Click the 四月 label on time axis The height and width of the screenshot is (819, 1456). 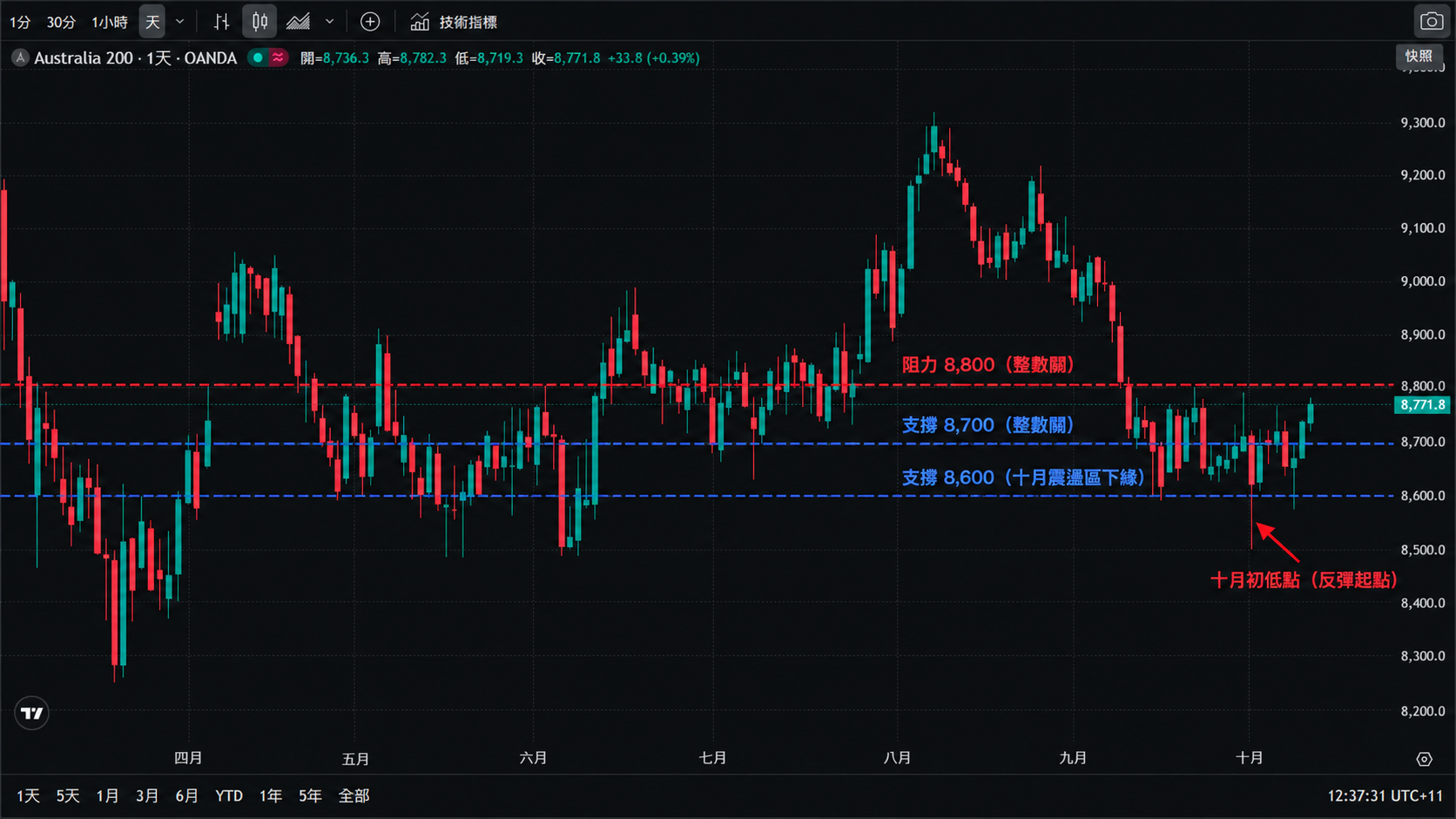point(188,758)
